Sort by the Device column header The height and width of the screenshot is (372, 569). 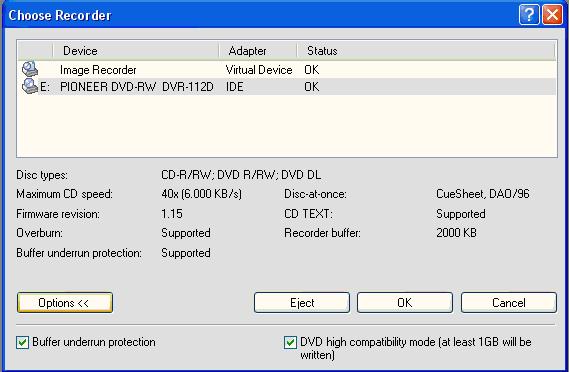tap(136, 51)
